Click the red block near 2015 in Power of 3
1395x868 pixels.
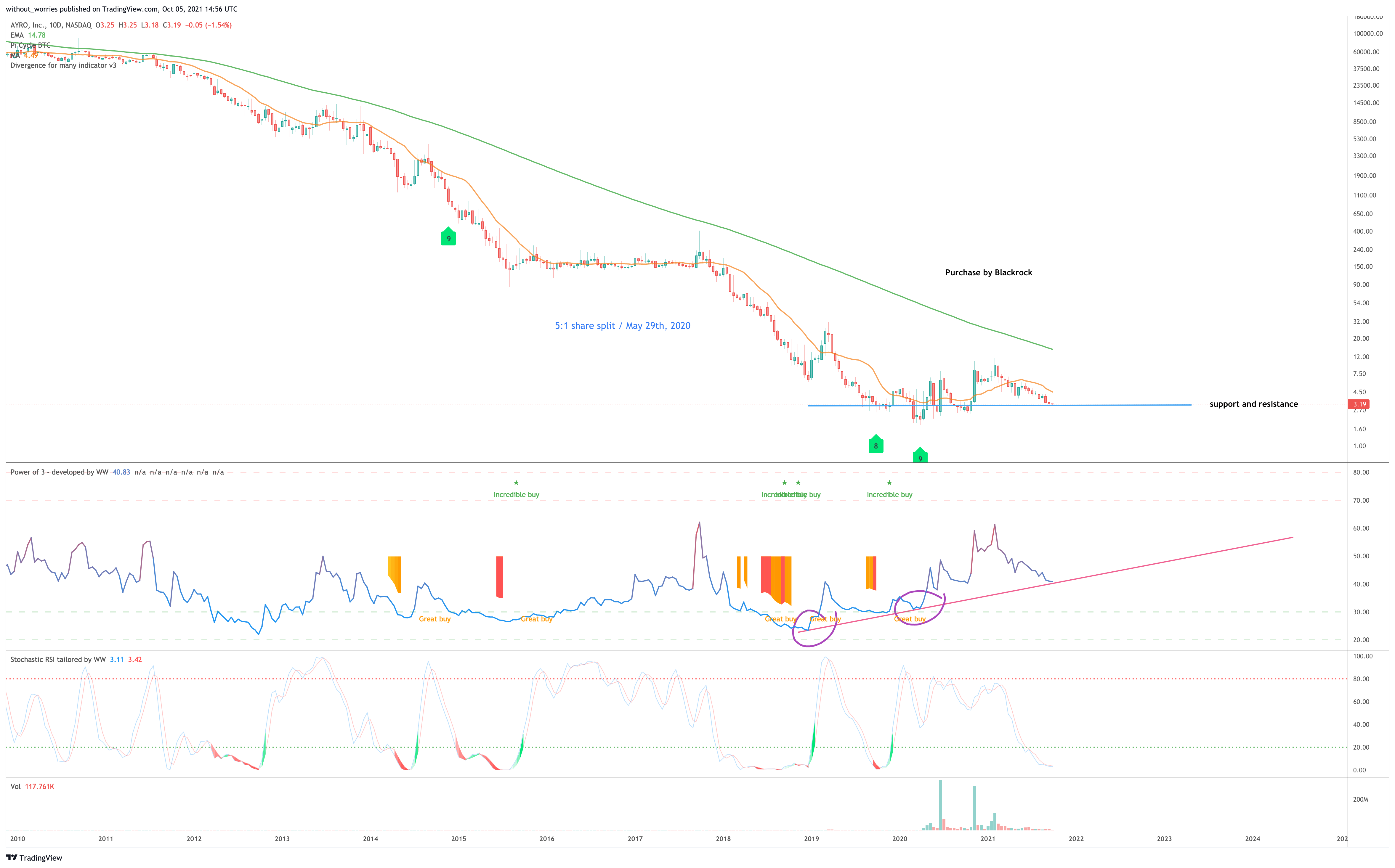pos(500,577)
